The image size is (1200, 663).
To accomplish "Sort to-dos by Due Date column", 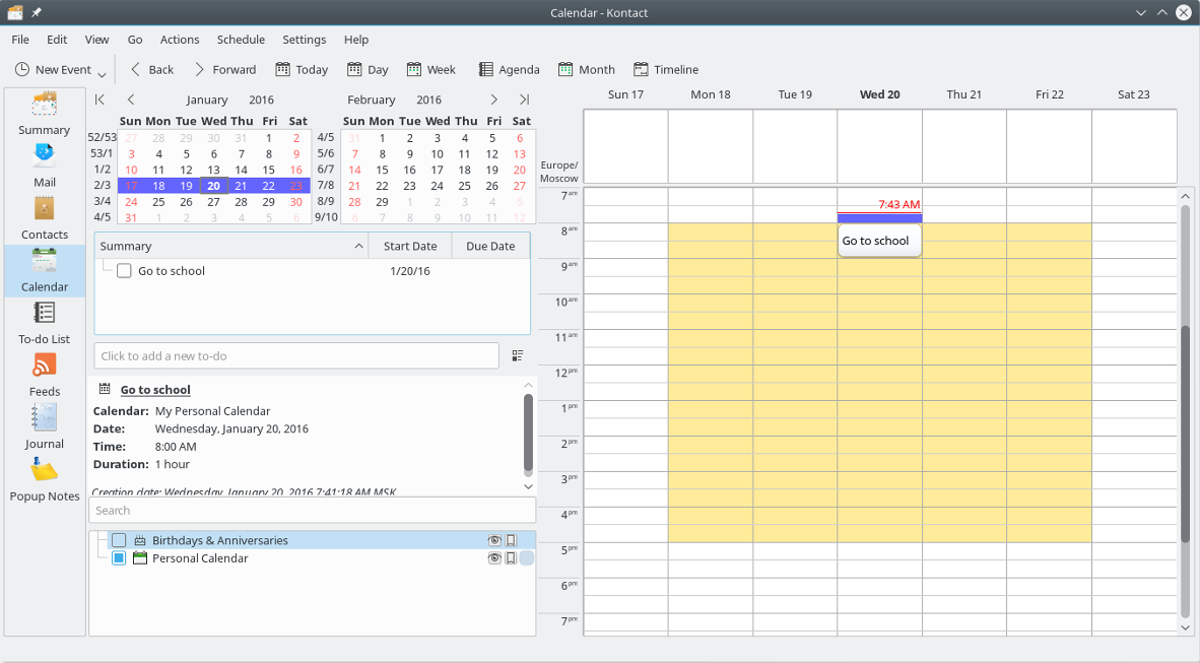I will (x=490, y=246).
